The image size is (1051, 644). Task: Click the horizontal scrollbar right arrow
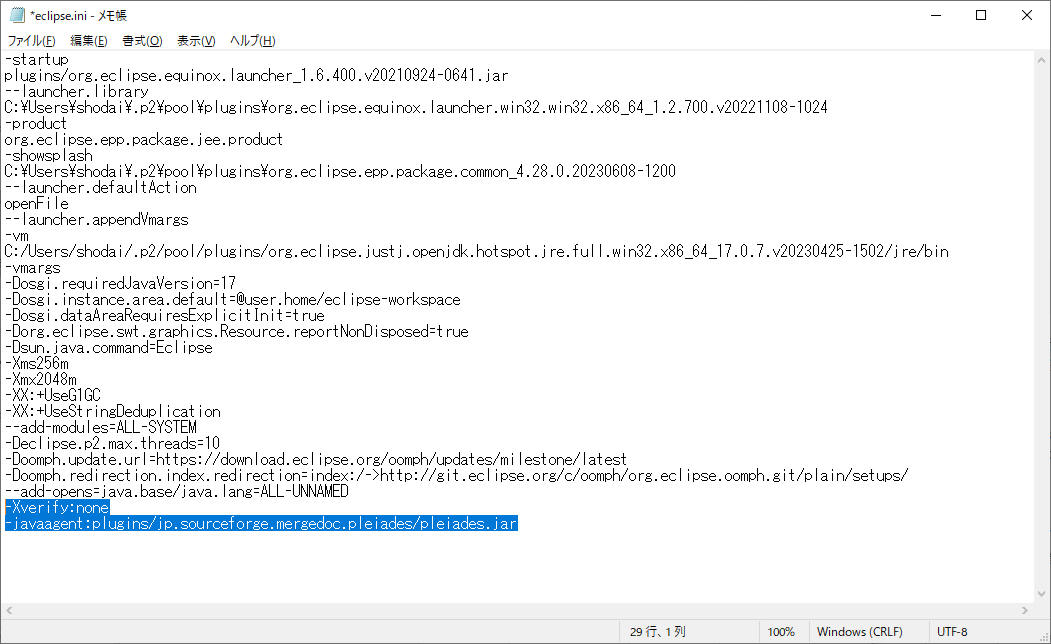(1024, 611)
